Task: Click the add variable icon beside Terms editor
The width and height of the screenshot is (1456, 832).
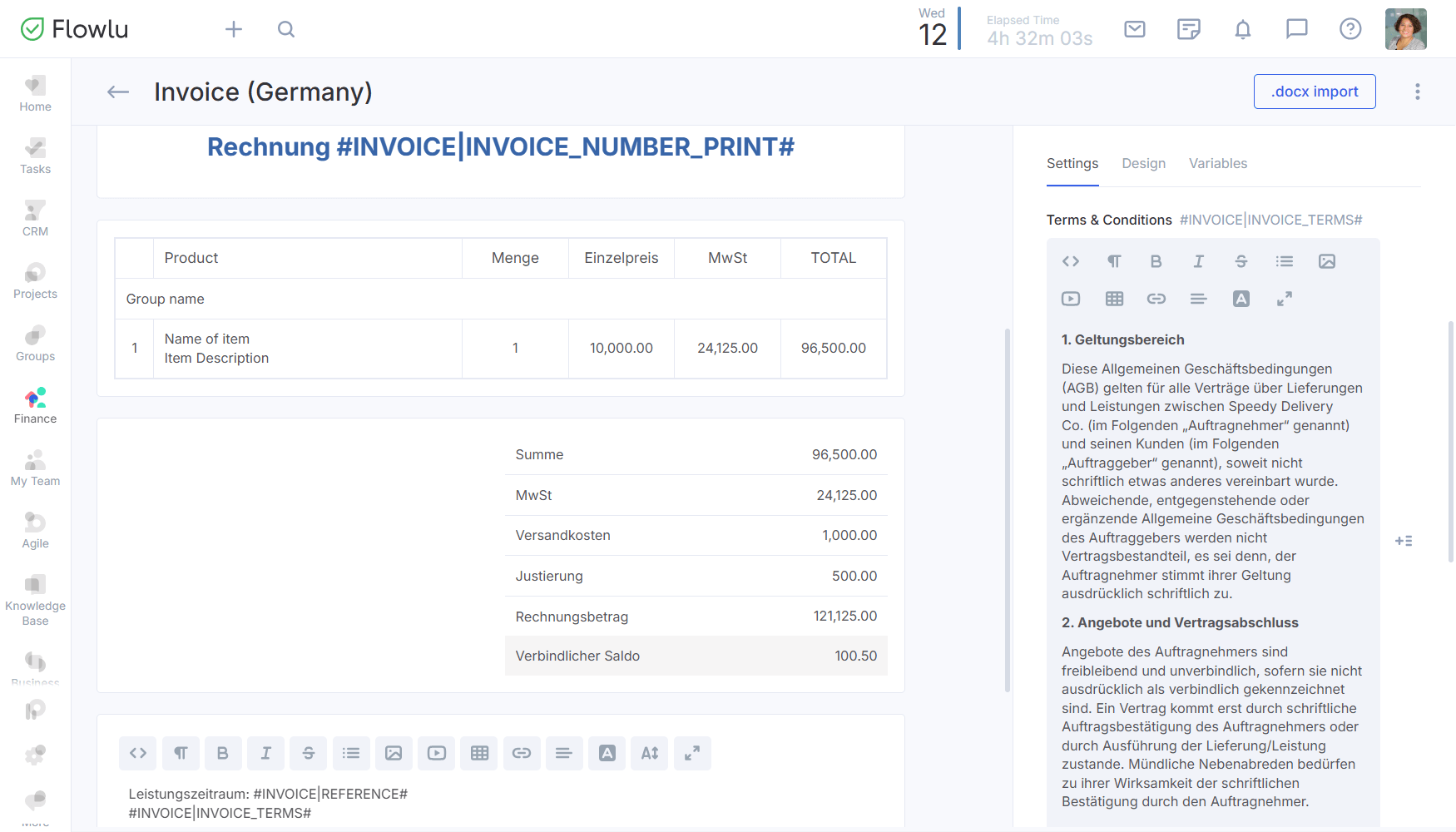Action: pyautogui.click(x=1404, y=541)
